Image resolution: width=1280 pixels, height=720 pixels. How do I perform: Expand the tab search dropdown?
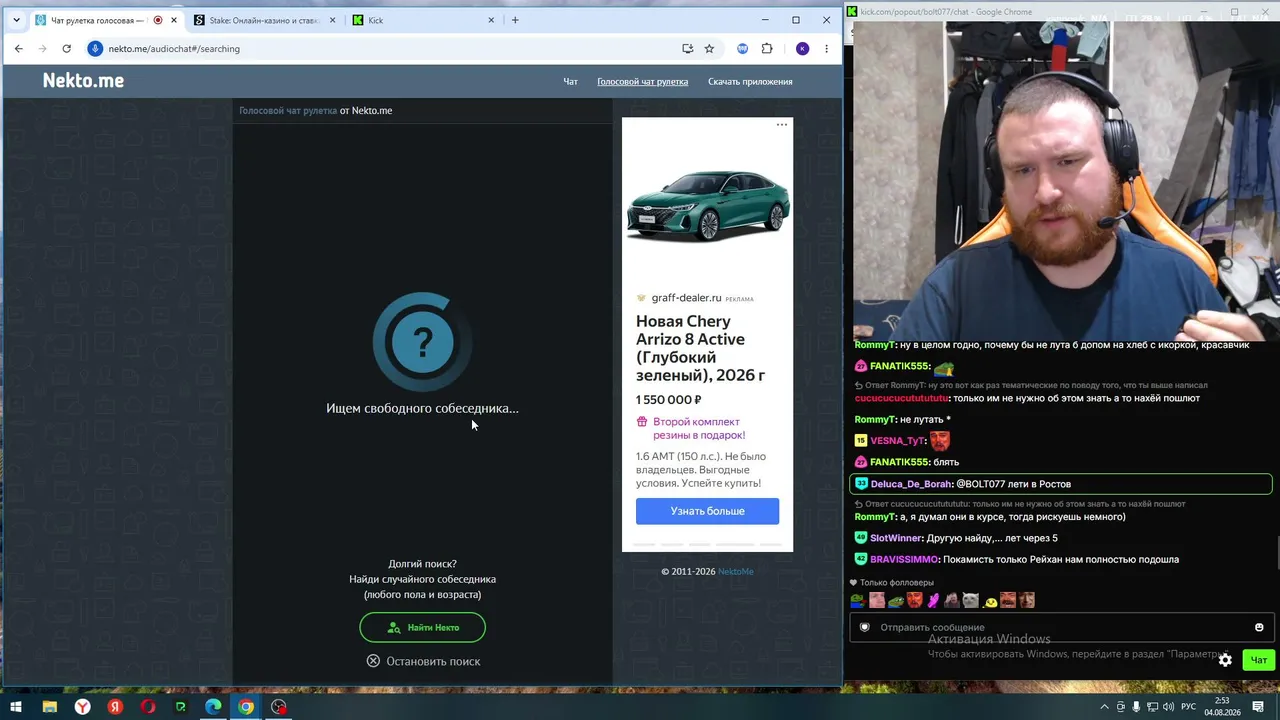16,20
